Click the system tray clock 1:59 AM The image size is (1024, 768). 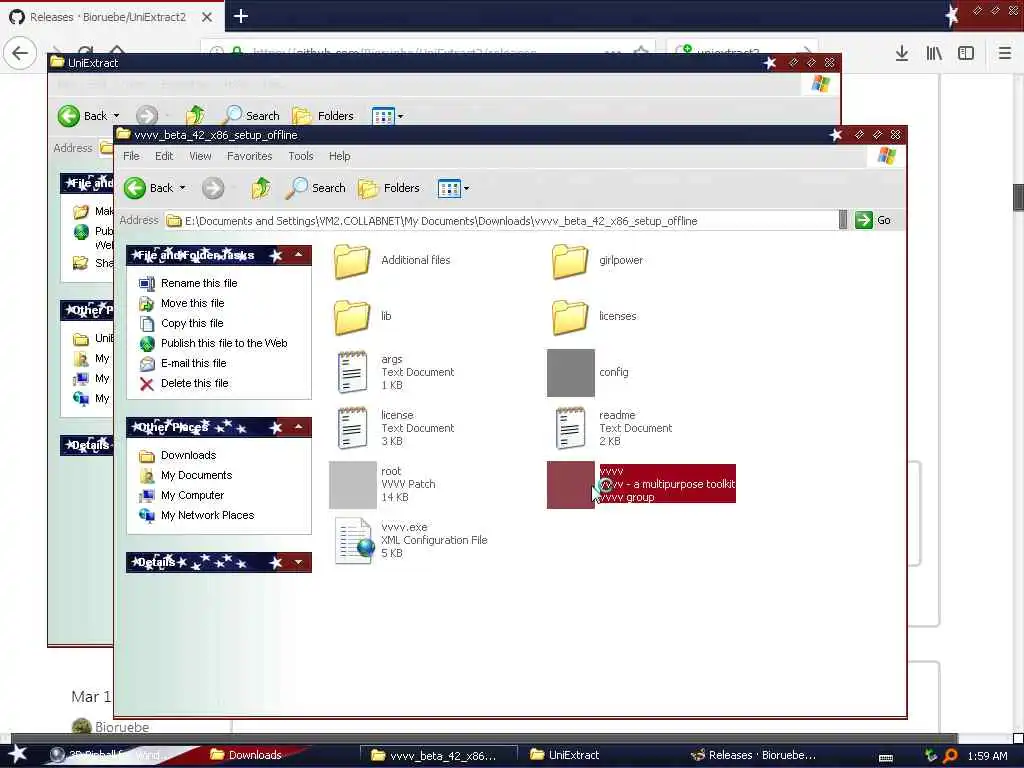coord(987,756)
